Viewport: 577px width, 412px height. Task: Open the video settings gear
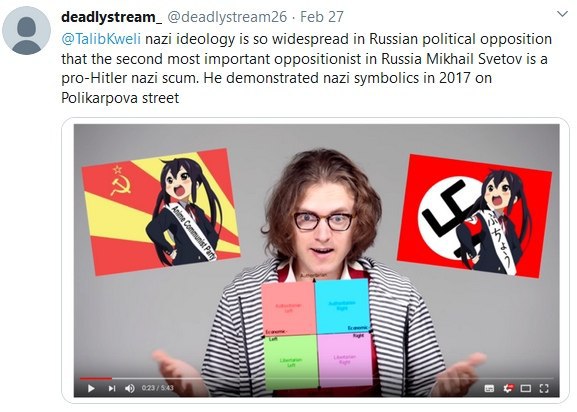tap(508, 388)
